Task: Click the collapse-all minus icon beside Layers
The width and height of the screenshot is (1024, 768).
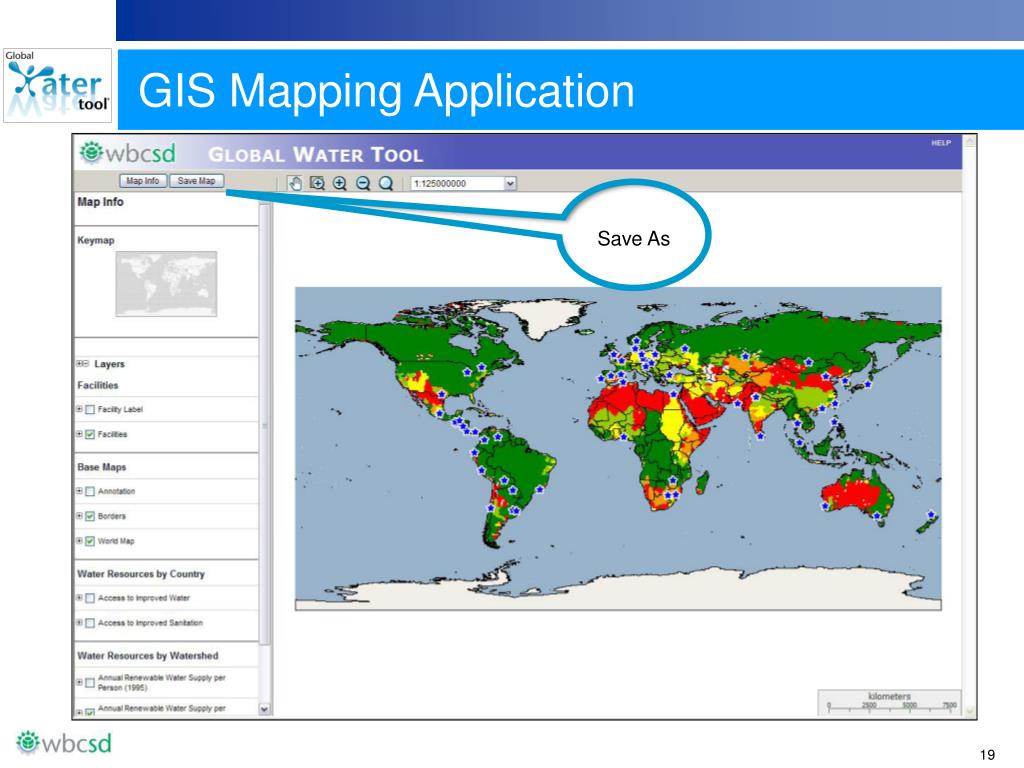Action: (86, 364)
